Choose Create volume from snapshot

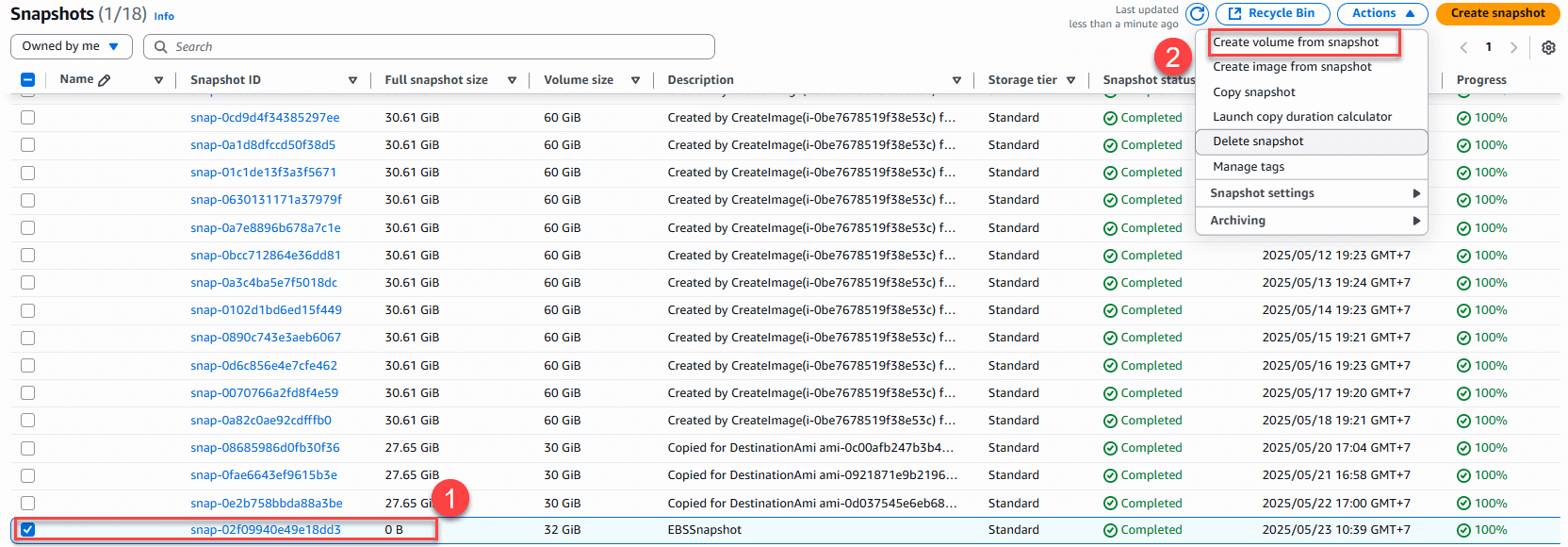click(x=1296, y=42)
